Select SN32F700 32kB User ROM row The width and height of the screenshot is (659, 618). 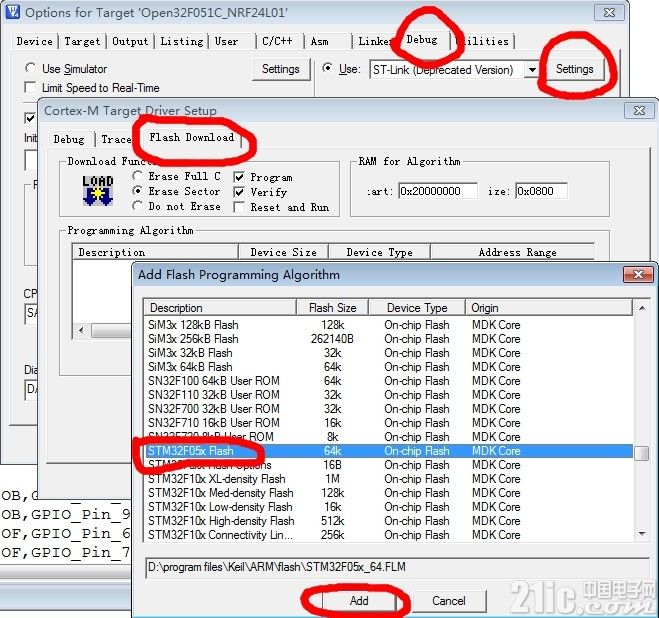tap(388, 409)
